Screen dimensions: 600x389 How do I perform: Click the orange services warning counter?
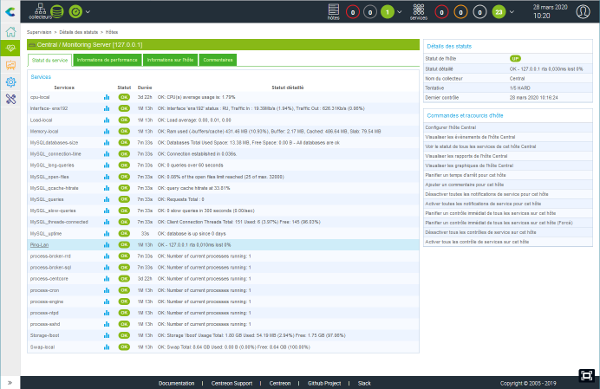460,12
